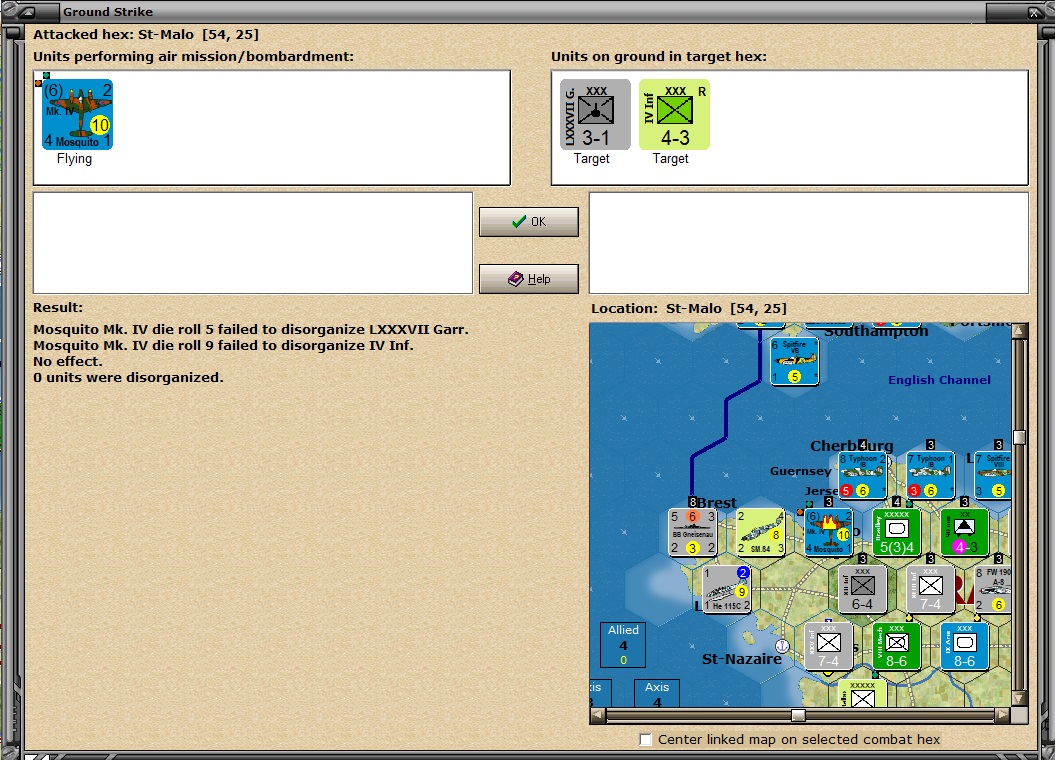This screenshot has height=760, width=1055.
Task: Click the English Channel label
Action: tap(939, 379)
